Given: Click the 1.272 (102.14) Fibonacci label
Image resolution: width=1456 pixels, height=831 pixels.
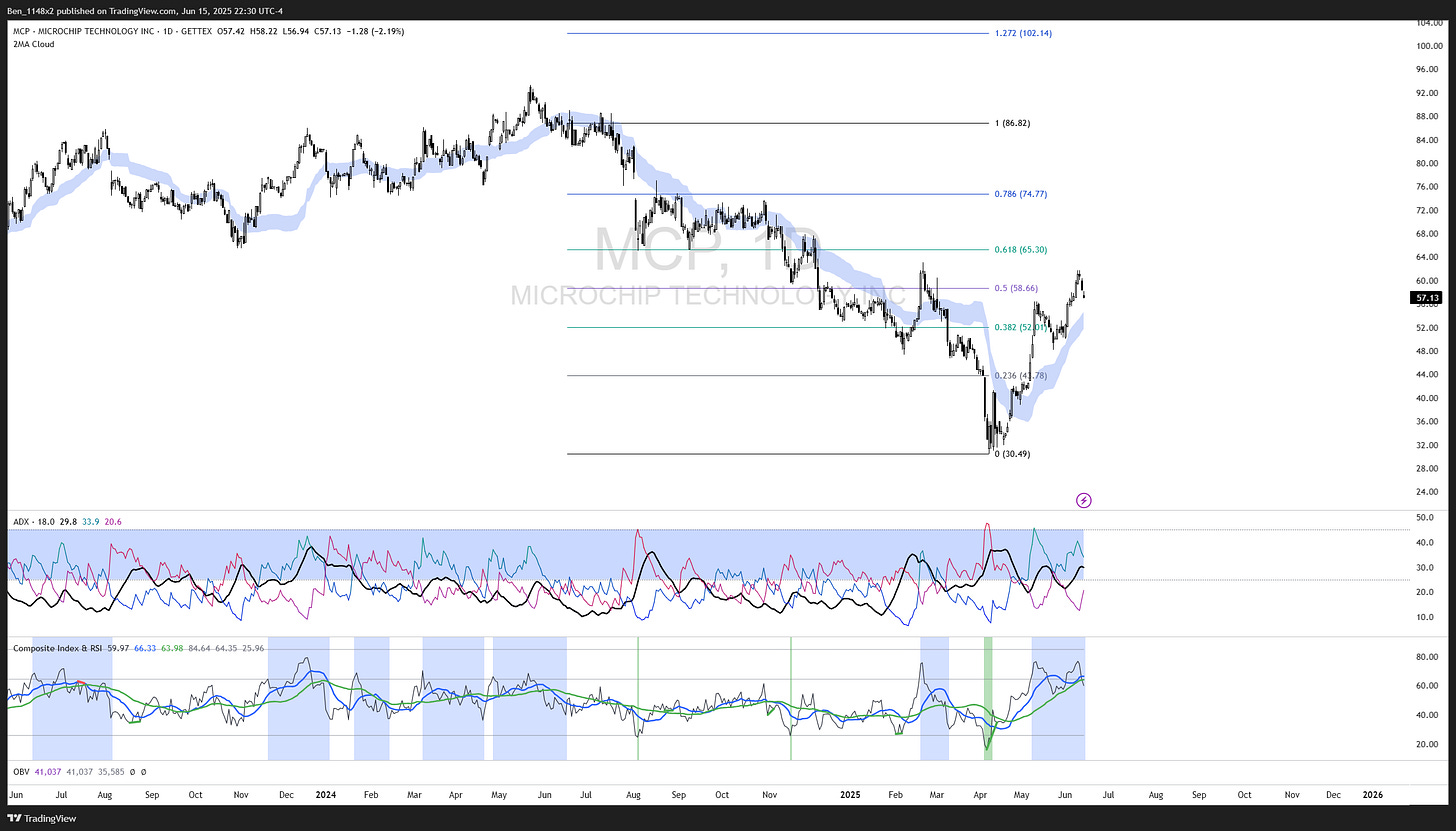Looking at the screenshot, I should (1023, 33).
